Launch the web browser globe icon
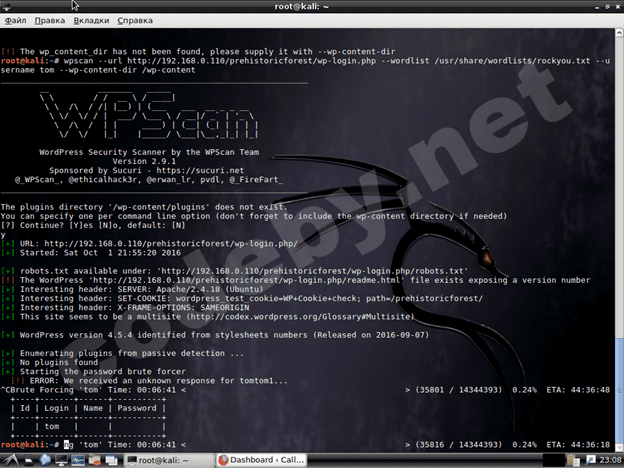Viewport: 624px width, 468px height. 45,460
